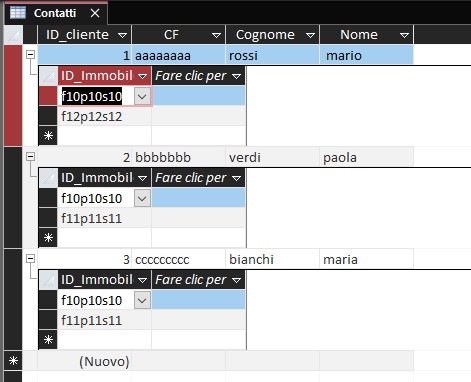Image resolution: width=471 pixels, height=382 pixels.
Task: Click the (Nuovo) ID_cliente cell
Action: click(x=85, y=361)
